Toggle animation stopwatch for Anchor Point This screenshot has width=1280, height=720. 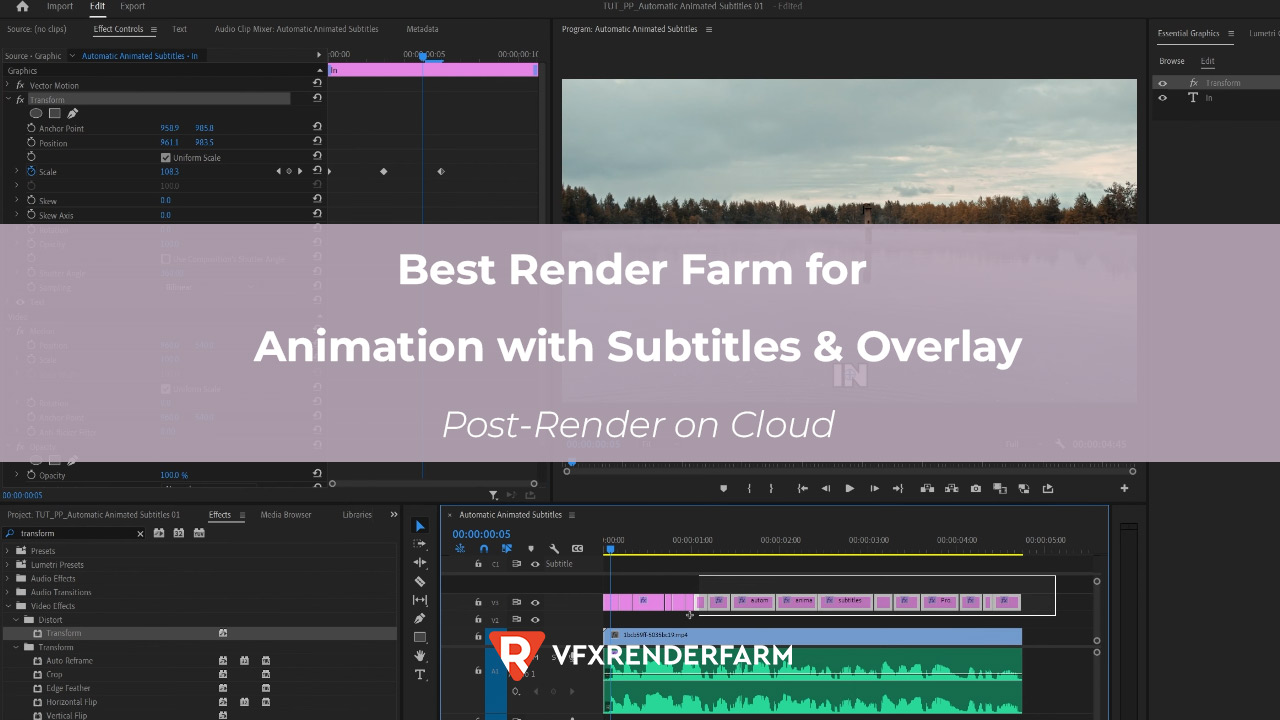tap(31, 128)
